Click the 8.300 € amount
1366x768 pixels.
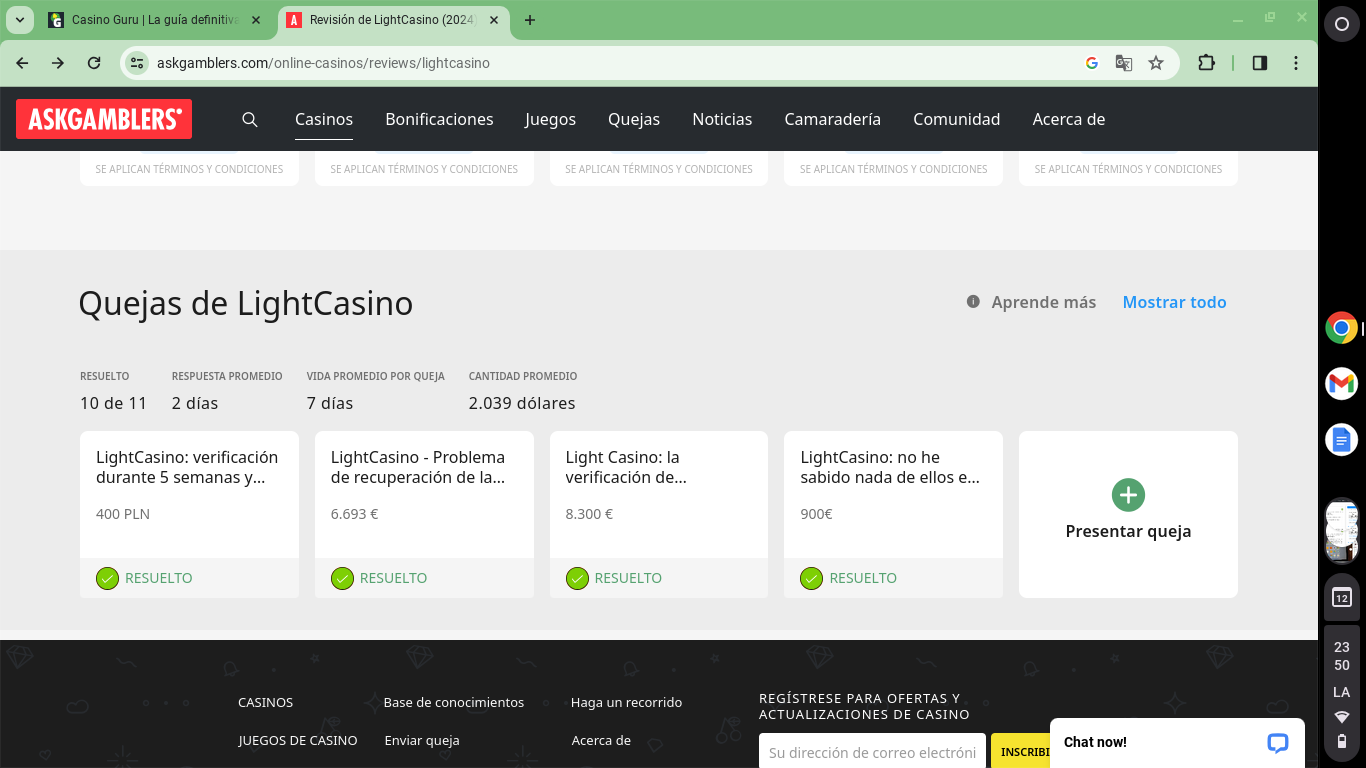tap(589, 514)
